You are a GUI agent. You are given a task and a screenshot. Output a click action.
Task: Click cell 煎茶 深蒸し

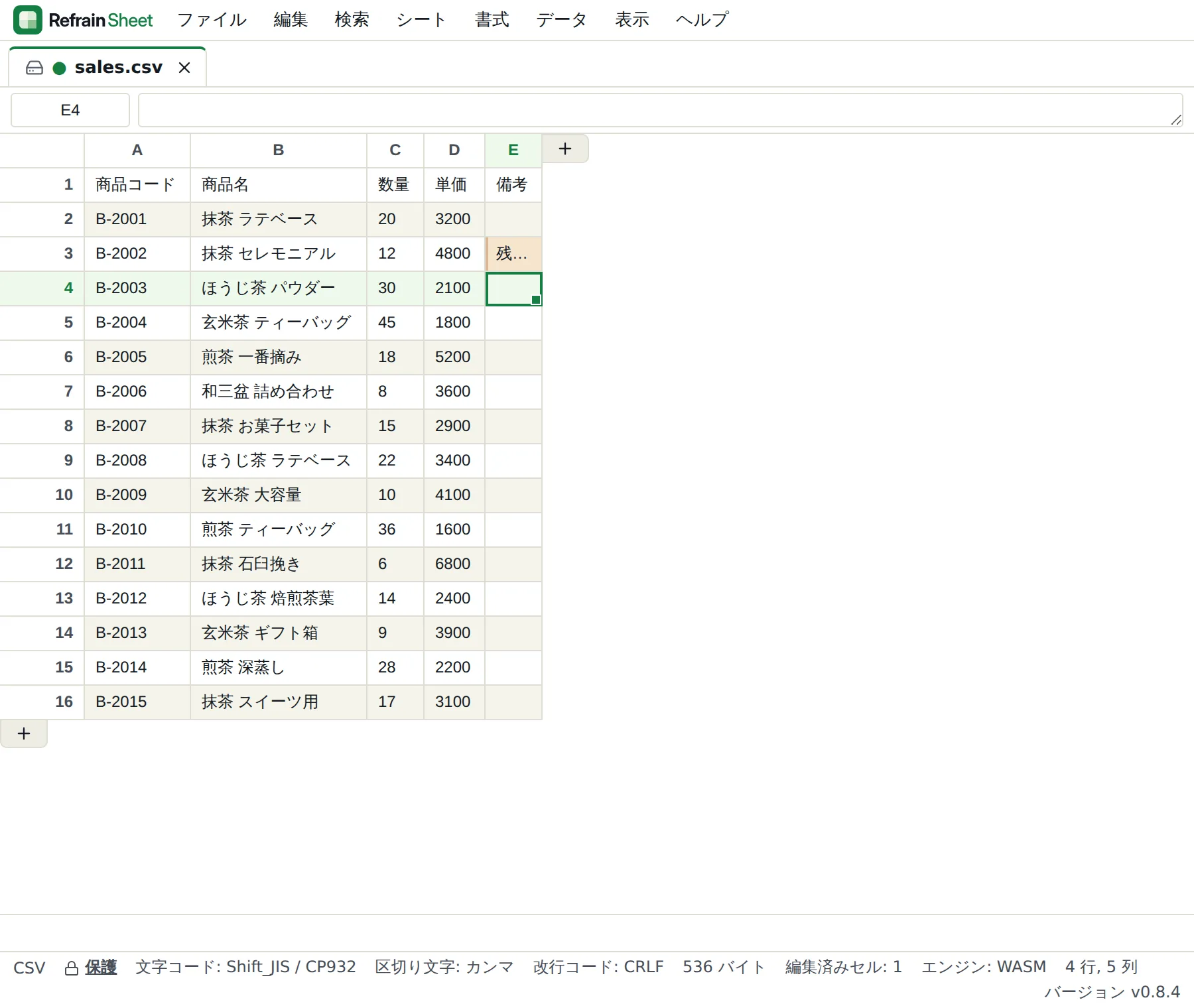tap(279, 667)
